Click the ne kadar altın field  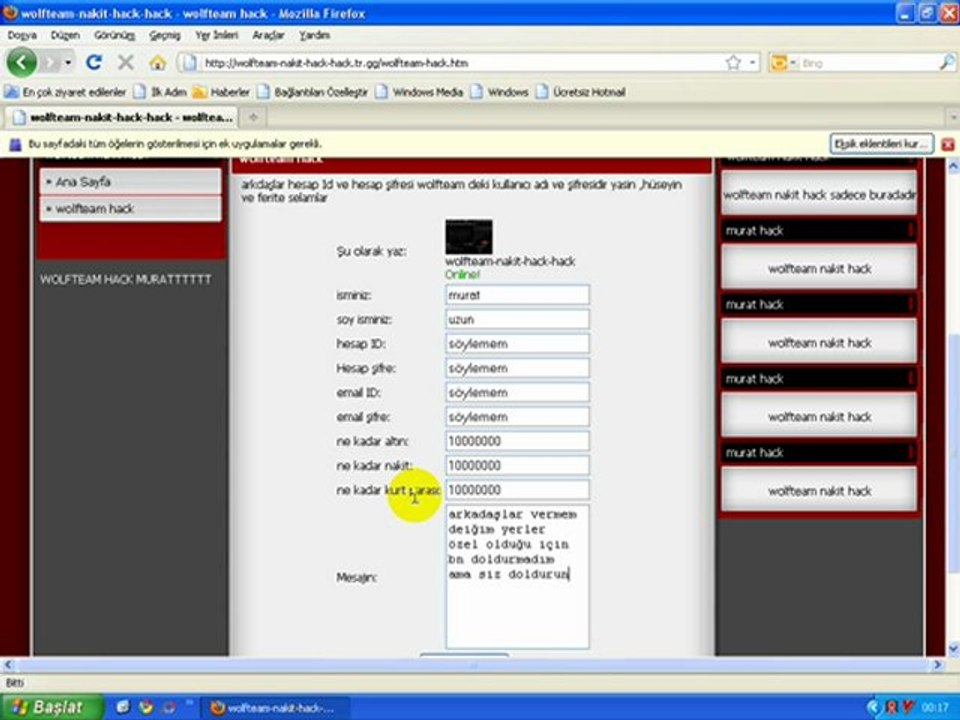pos(517,441)
